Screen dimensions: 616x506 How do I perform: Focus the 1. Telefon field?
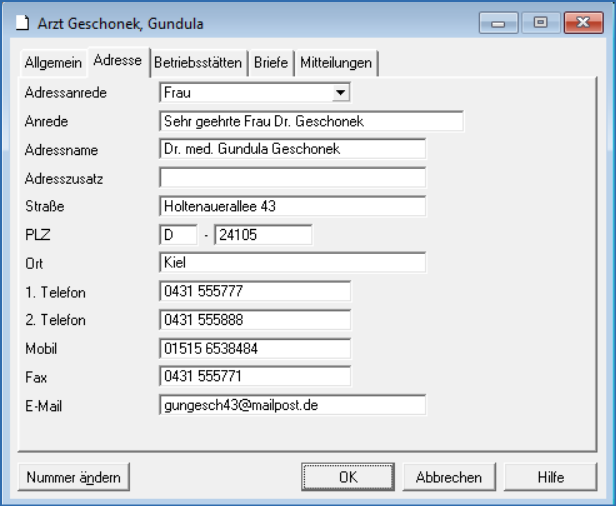tap(255, 291)
